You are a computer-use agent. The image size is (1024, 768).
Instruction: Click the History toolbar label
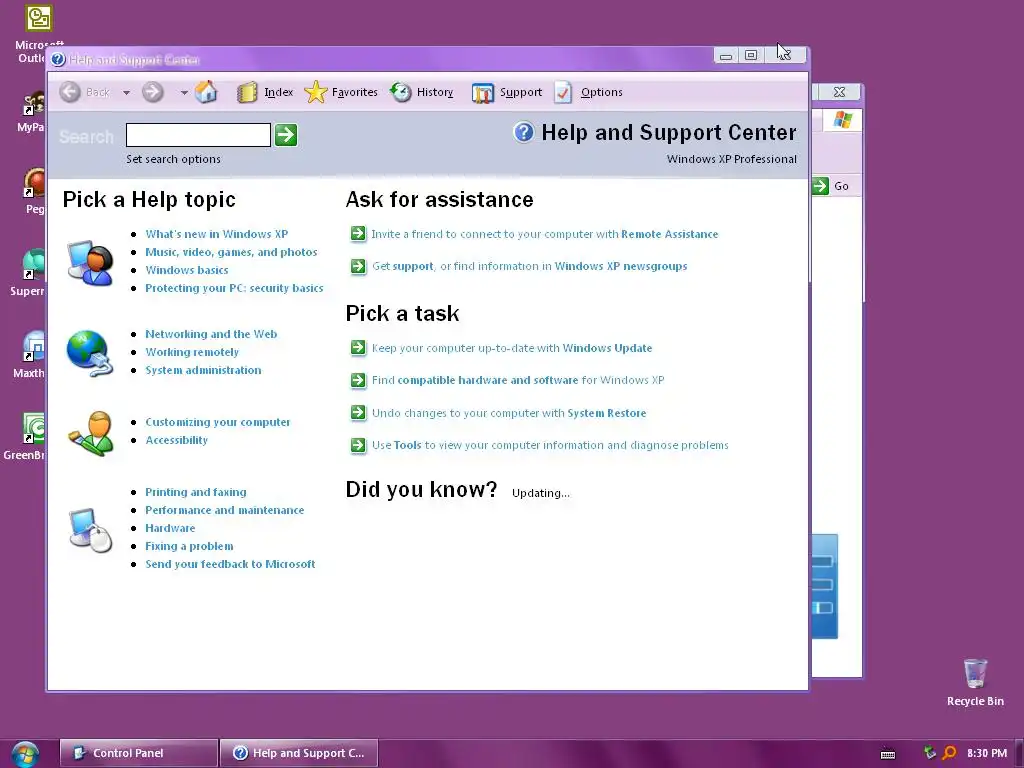tap(435, 92)
